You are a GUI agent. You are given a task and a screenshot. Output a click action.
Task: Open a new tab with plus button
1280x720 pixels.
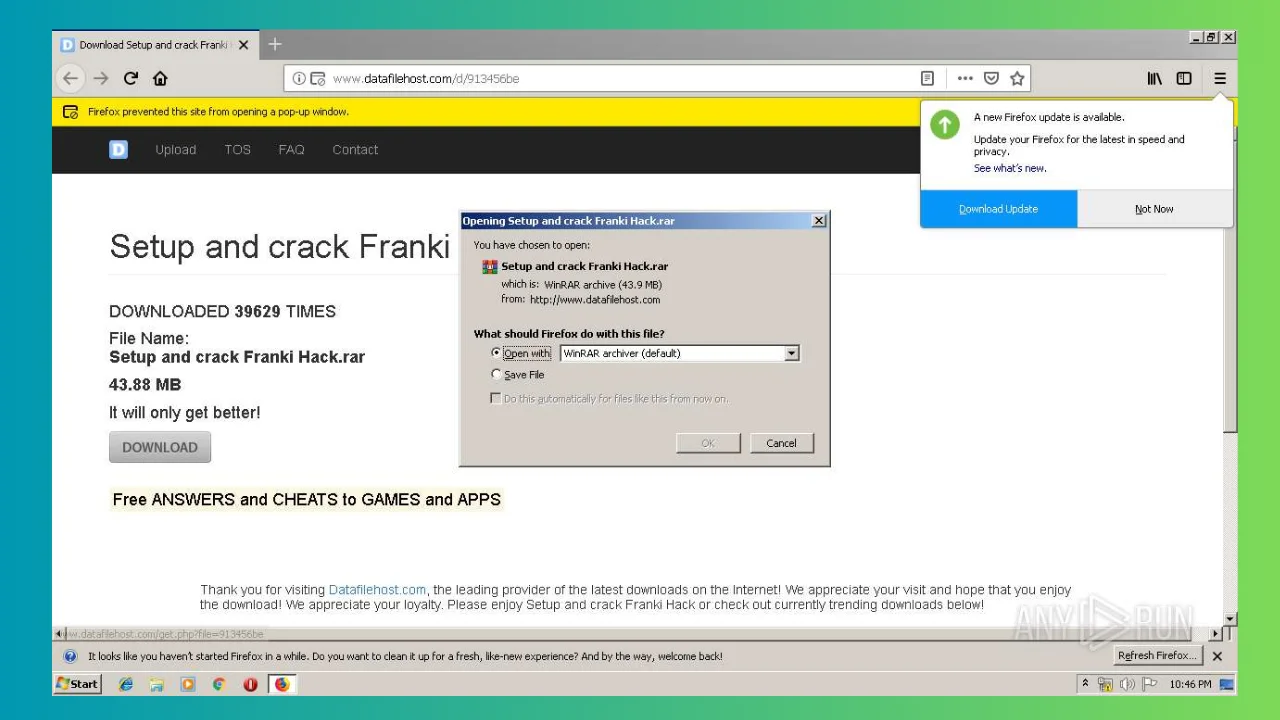tap(275, 44)
